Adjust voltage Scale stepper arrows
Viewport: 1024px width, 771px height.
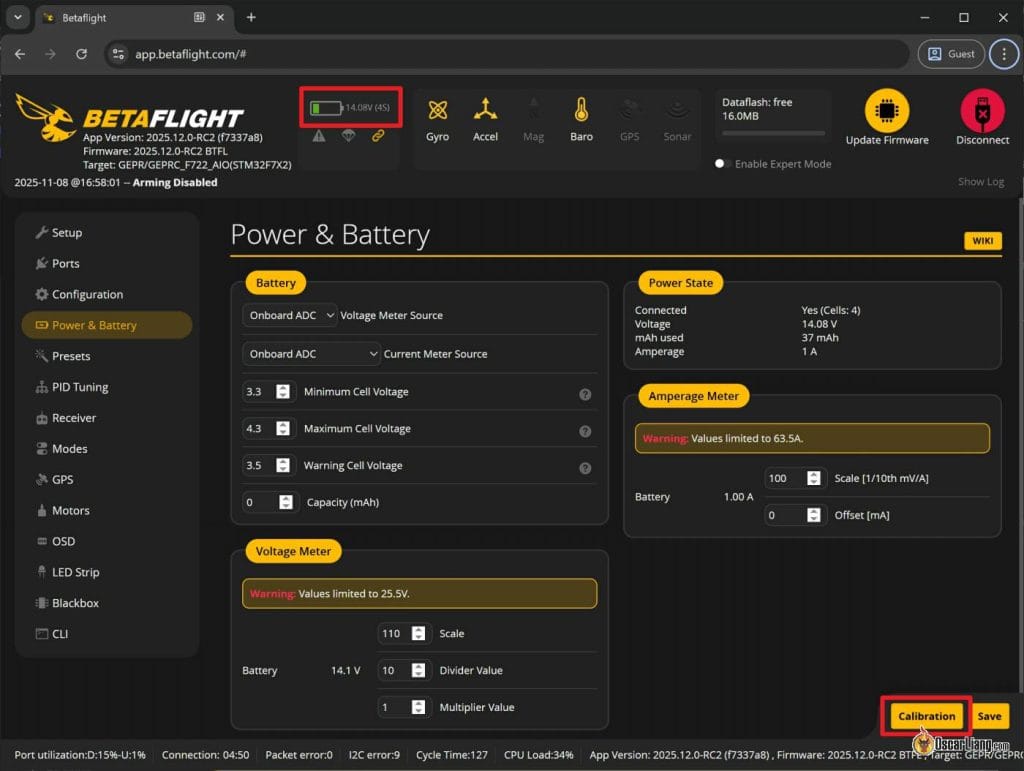click(419, 633)
